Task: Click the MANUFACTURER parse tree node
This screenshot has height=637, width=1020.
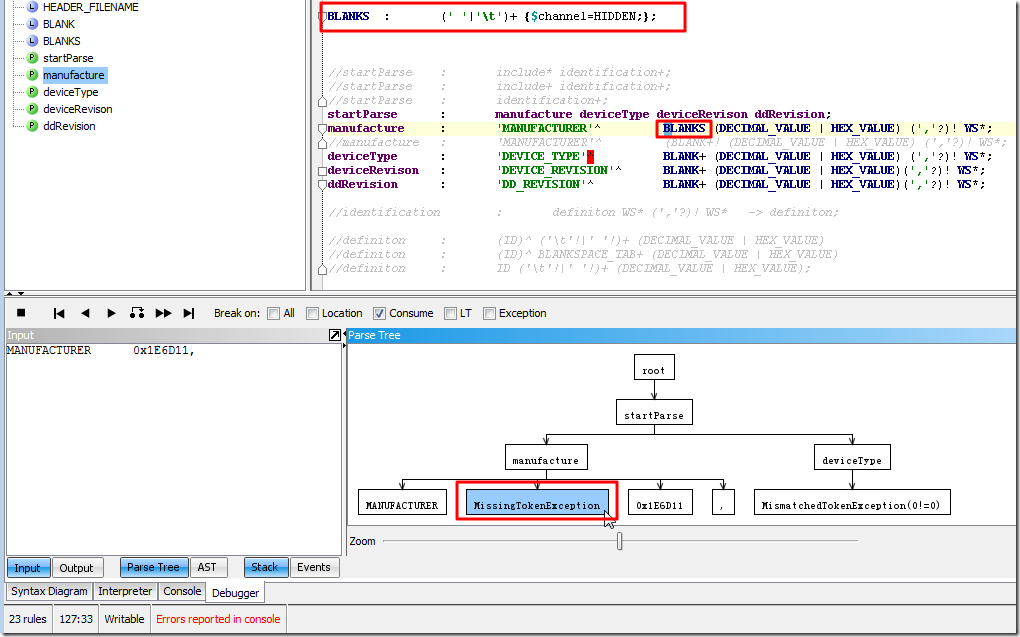Action: [x=402, y=502]
